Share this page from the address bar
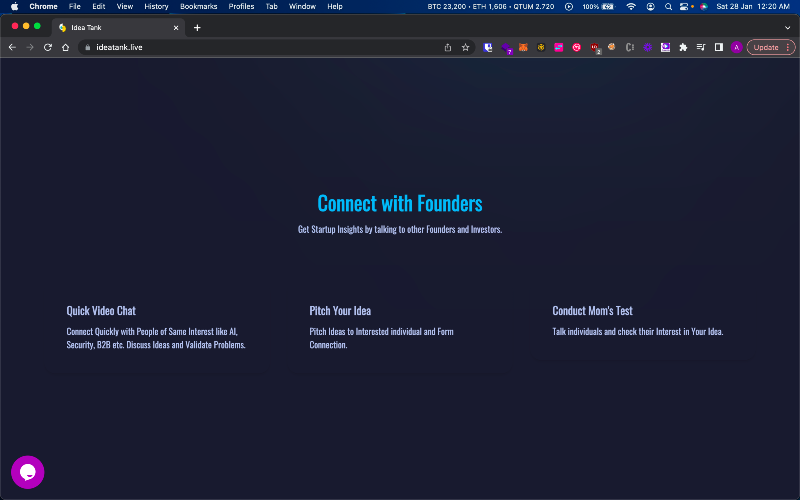The height and width of the screenshot is (500, 800). click(448, 47)
